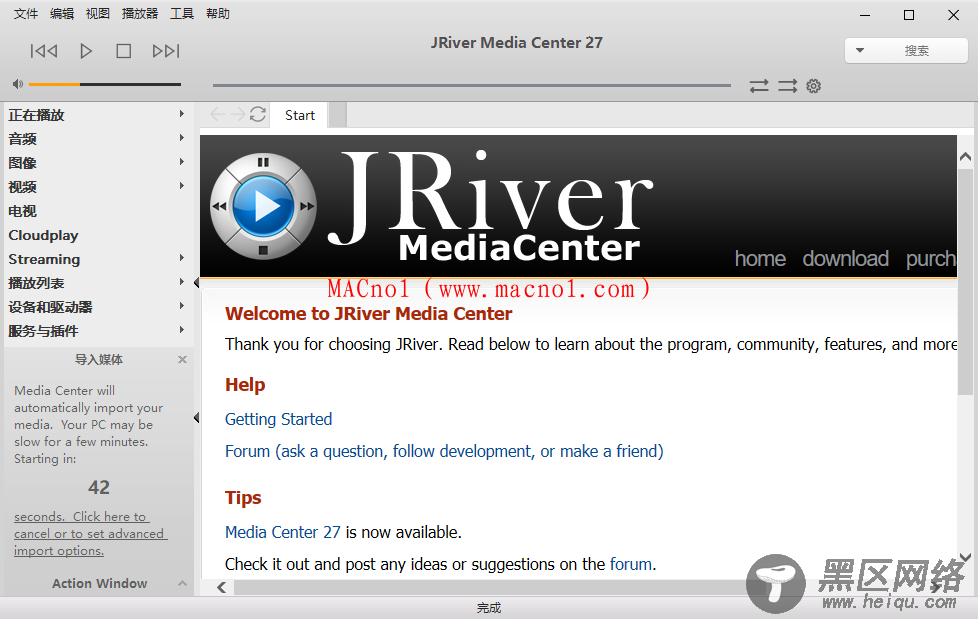Open the search dropdown arrow

tap(859, 51)
